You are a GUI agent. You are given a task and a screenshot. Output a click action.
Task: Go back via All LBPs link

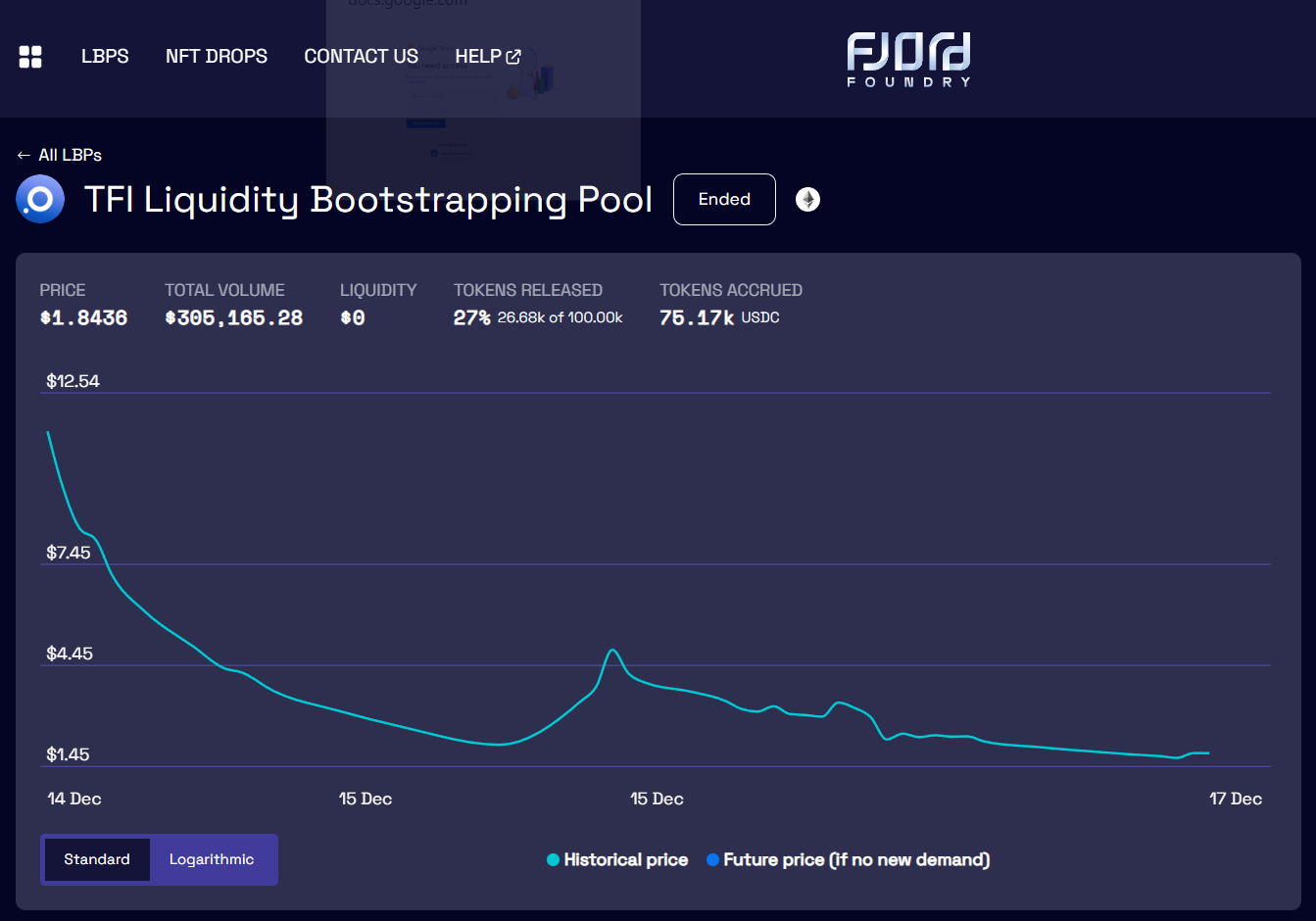[60, 155]
